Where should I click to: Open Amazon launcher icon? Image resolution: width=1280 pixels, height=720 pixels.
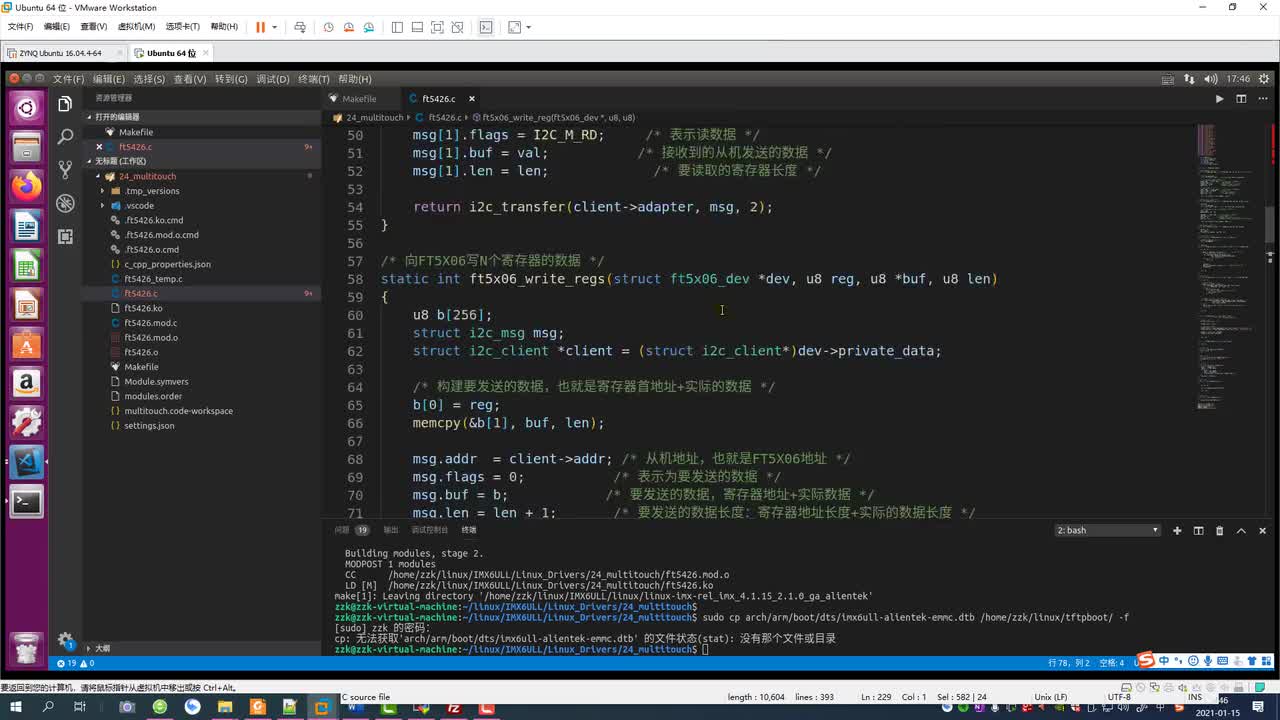click(x=26, y=383)
